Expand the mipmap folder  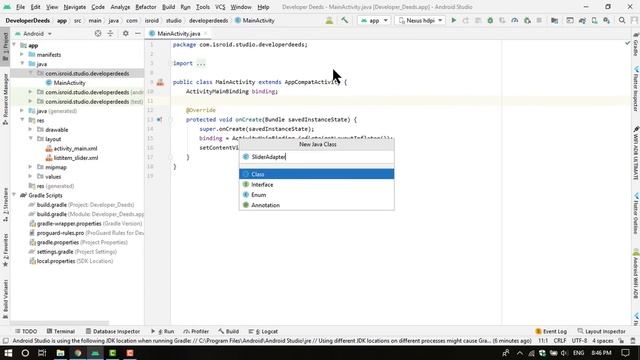pyautogui.click(x=30, y=167)
